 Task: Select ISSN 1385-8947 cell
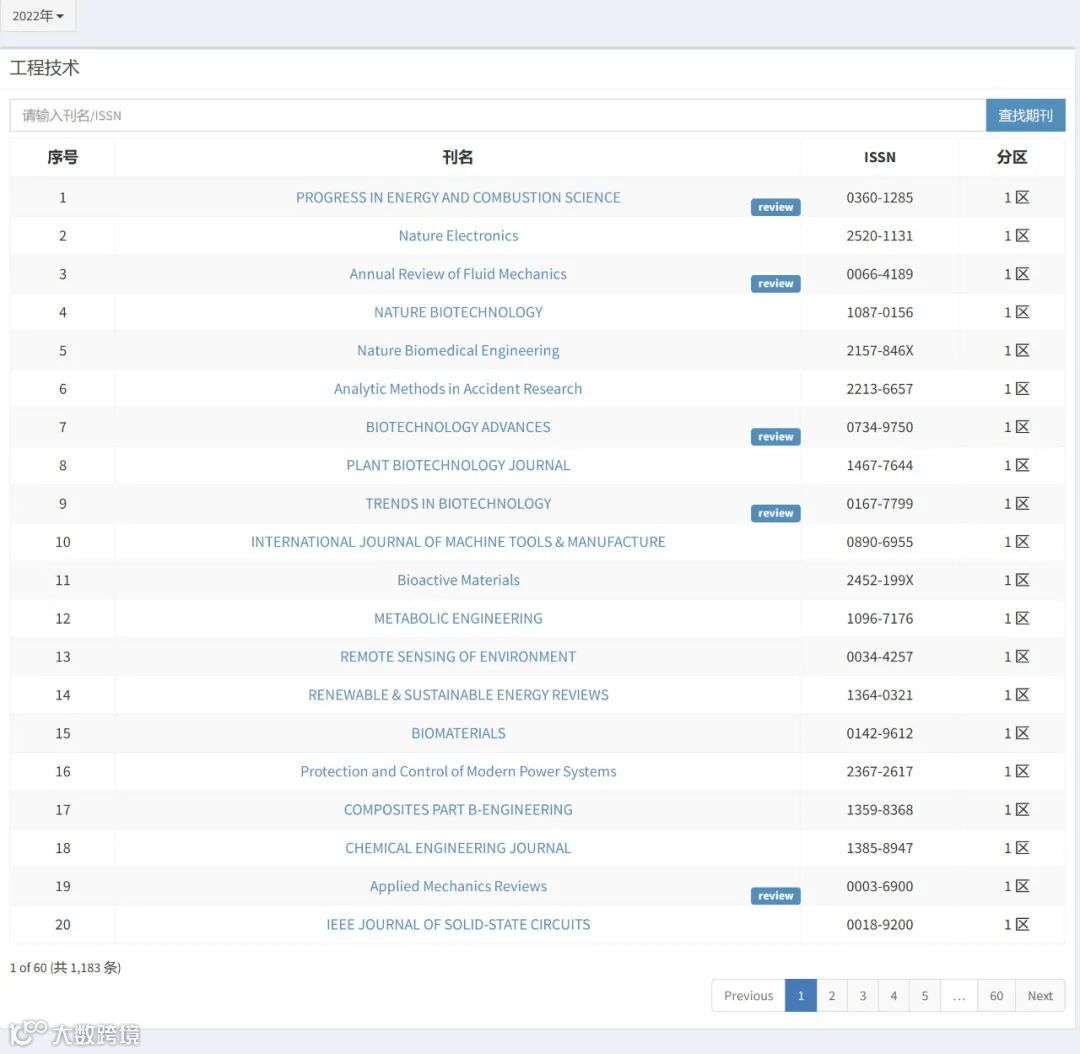pos(880,848)
